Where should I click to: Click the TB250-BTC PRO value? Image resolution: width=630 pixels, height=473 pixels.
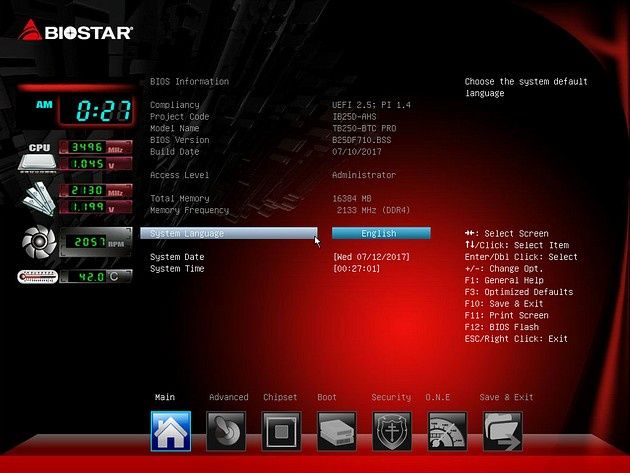[364, 128]
